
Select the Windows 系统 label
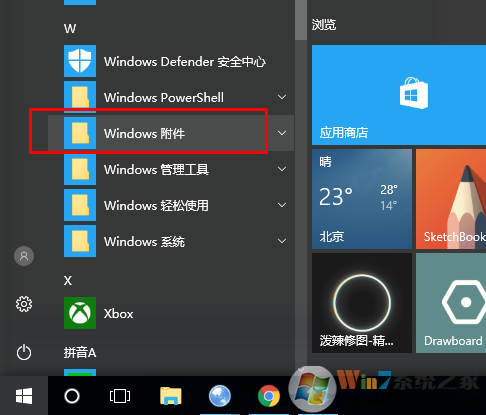(144, 242)
